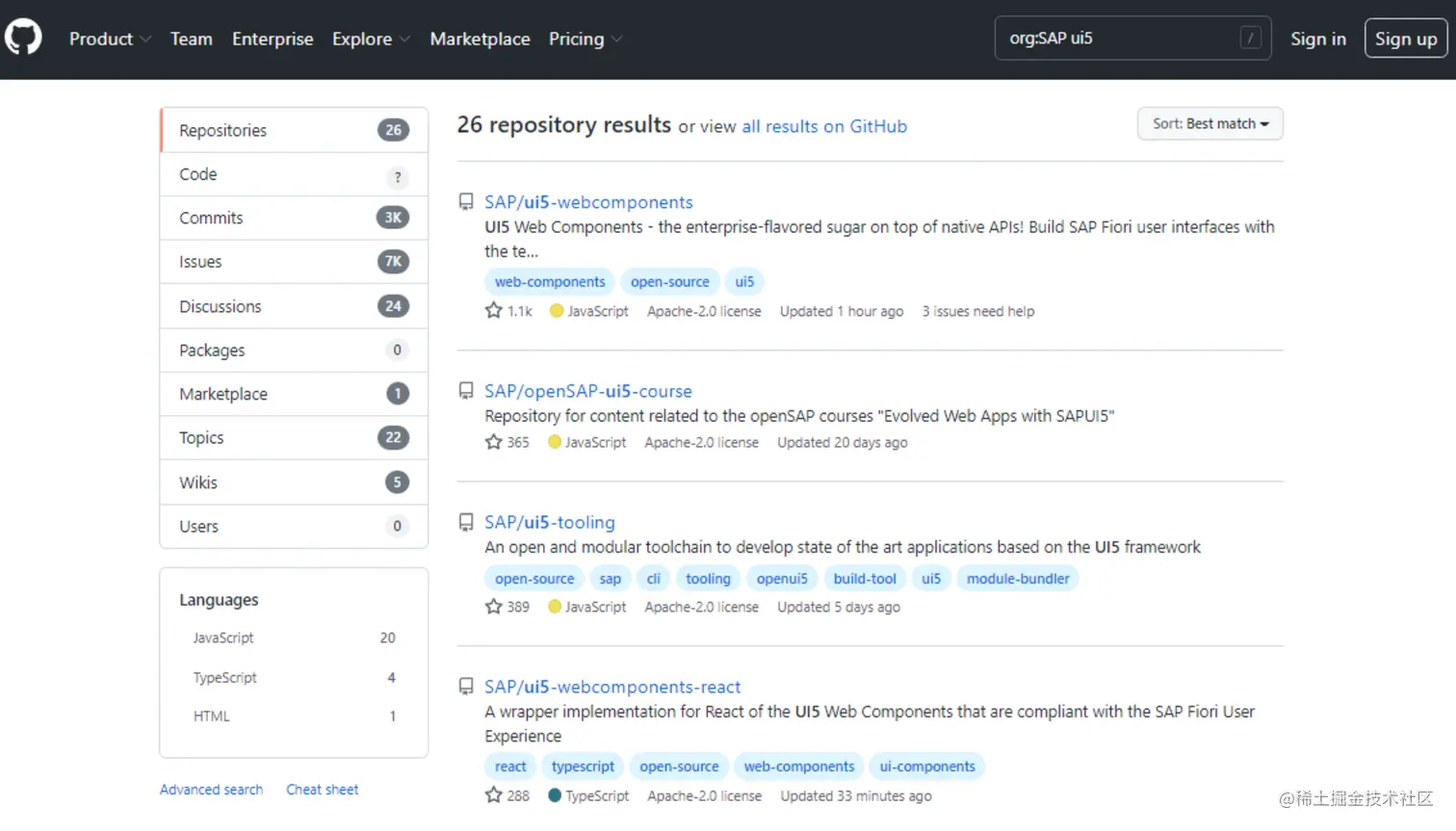Click the react topic tag
The image size is (1456, 831).
pos(510,766)
